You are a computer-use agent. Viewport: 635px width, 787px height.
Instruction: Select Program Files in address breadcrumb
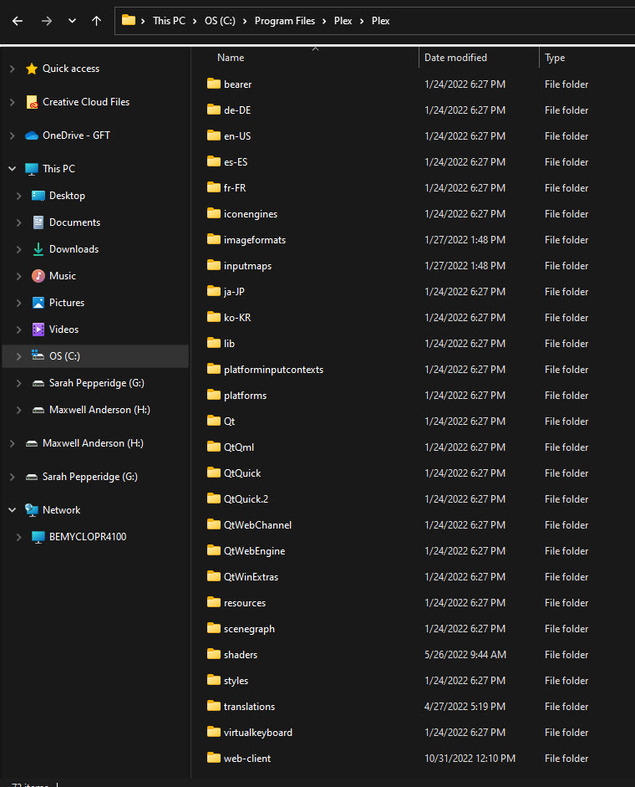[x=285, y=21]
